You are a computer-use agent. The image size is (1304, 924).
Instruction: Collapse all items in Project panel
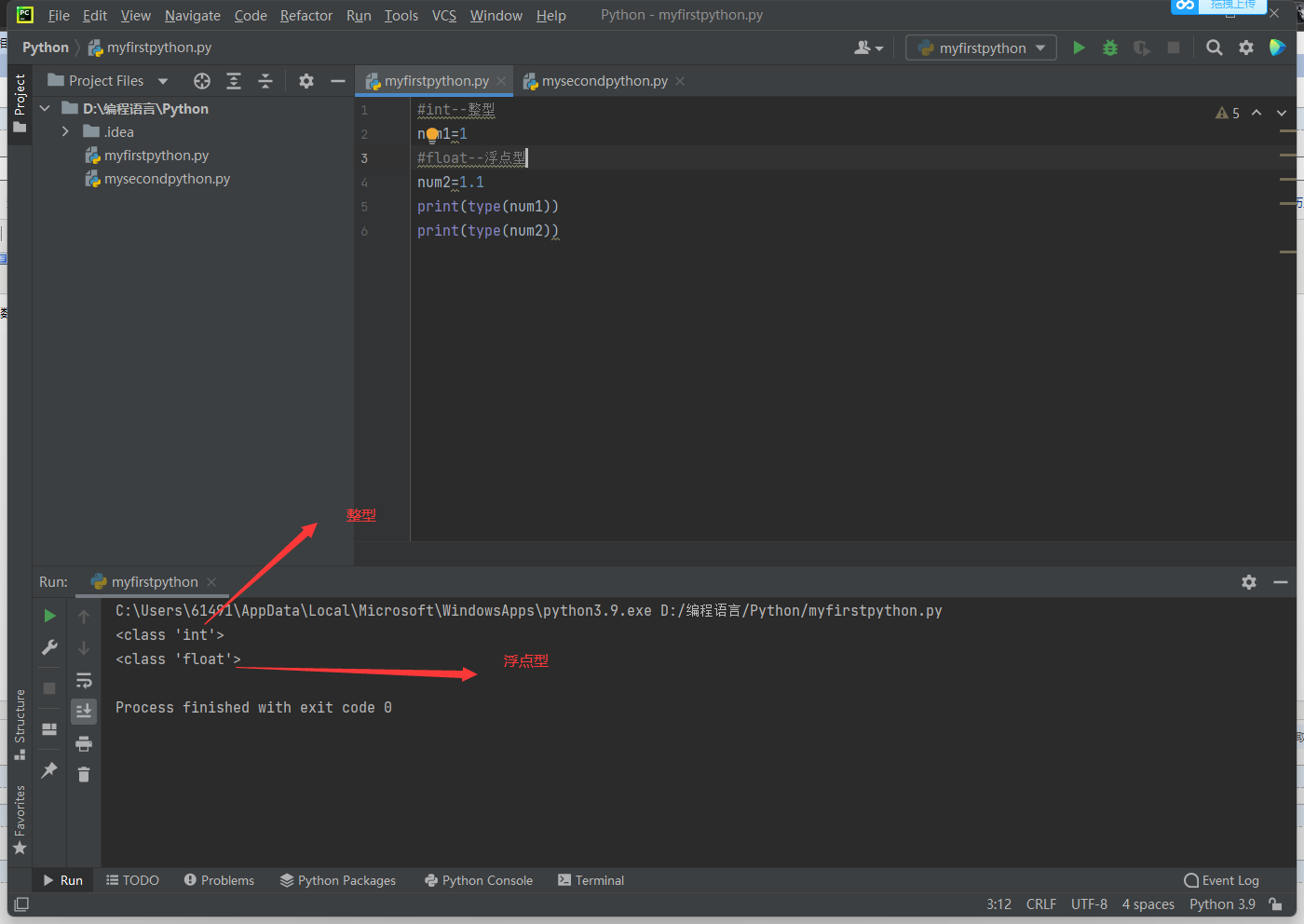coord(265,81)
